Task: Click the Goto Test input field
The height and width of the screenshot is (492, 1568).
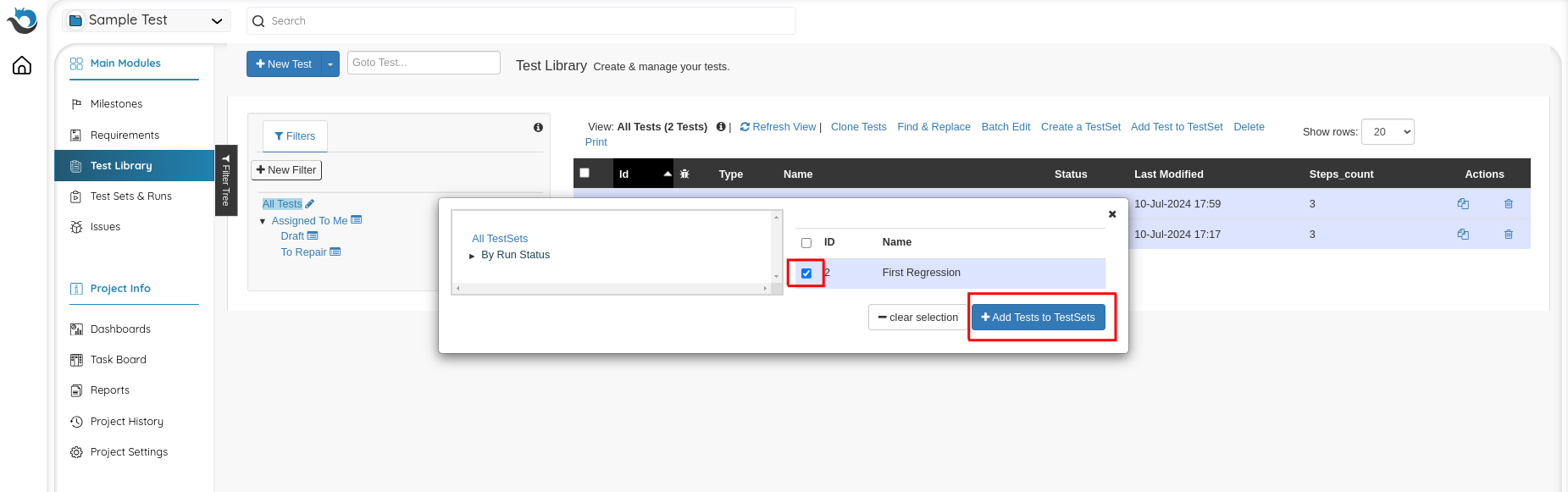Action: (x=424, y=63)
